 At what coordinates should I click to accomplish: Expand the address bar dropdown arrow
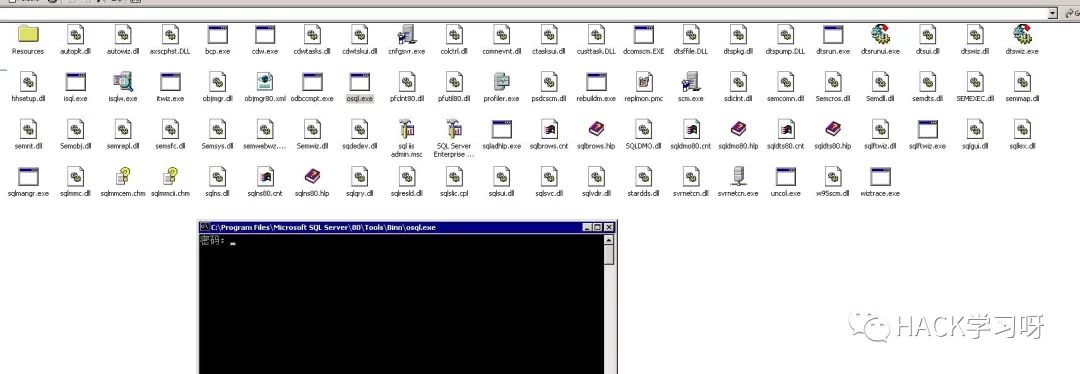[x=1052, y=13]
